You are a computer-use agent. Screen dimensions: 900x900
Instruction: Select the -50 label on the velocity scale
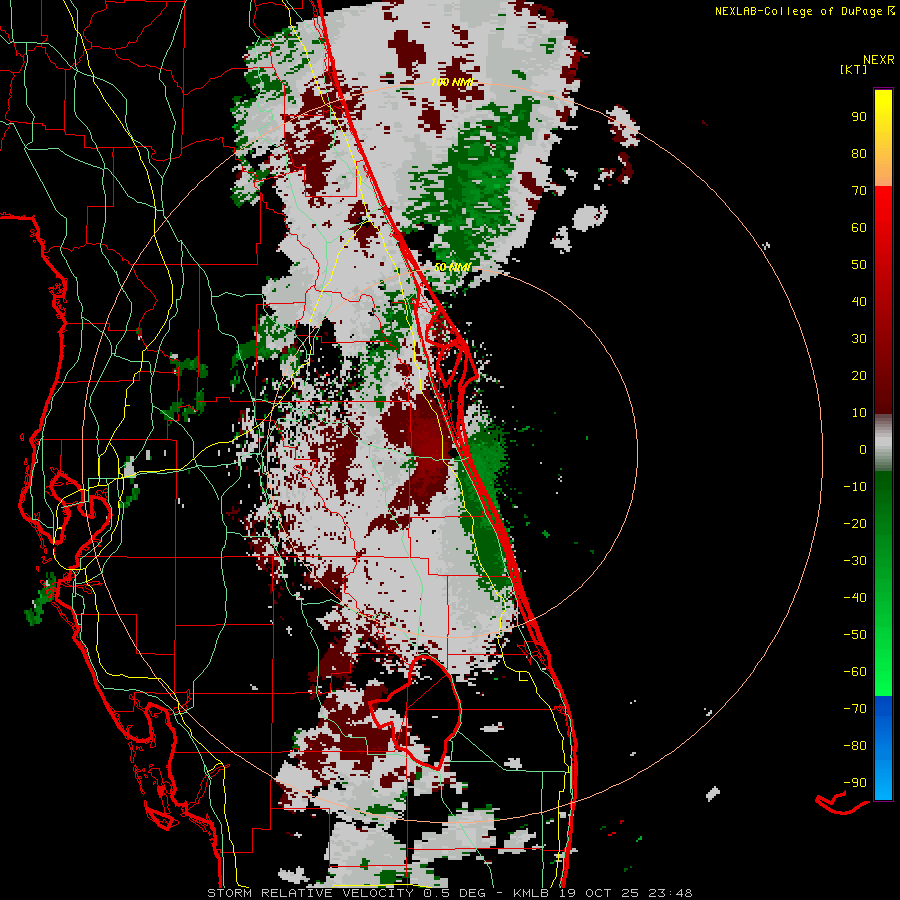click(855, 635)
